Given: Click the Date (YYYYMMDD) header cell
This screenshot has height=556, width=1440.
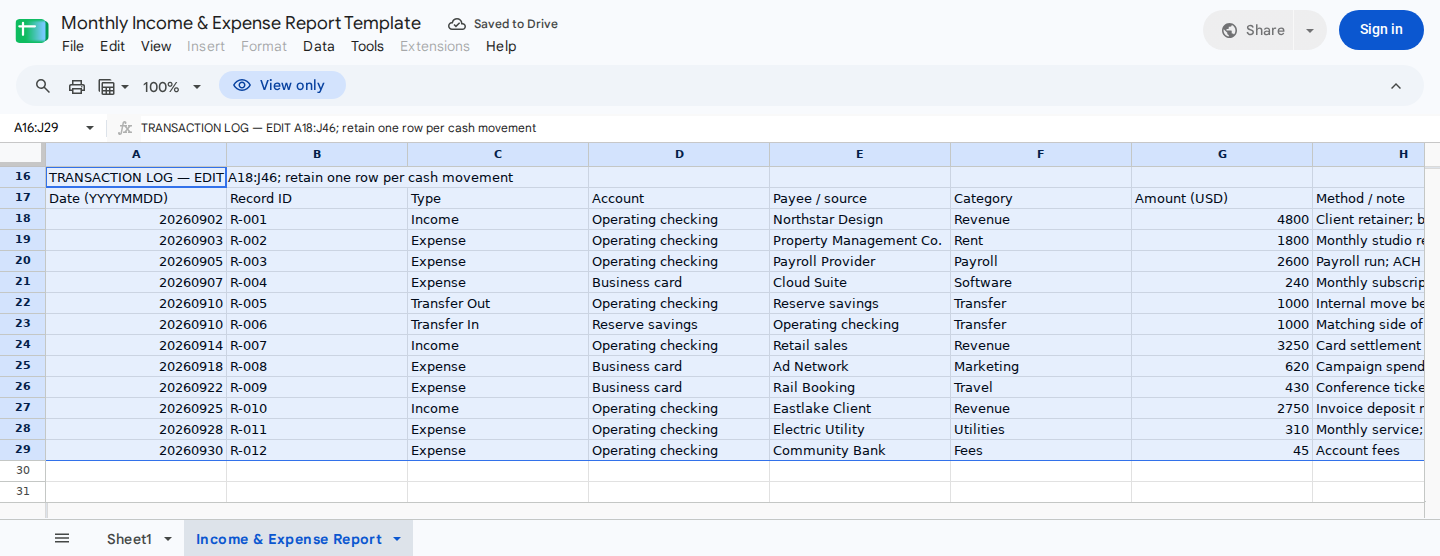Looking at the screenshot, I should point(136,198).
